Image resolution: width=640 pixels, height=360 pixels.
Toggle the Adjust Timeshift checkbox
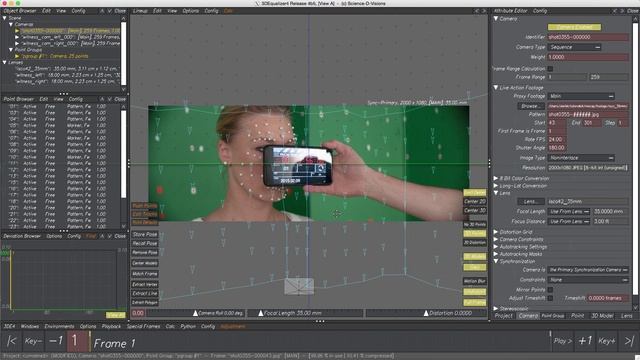click(x=550, y=298)
